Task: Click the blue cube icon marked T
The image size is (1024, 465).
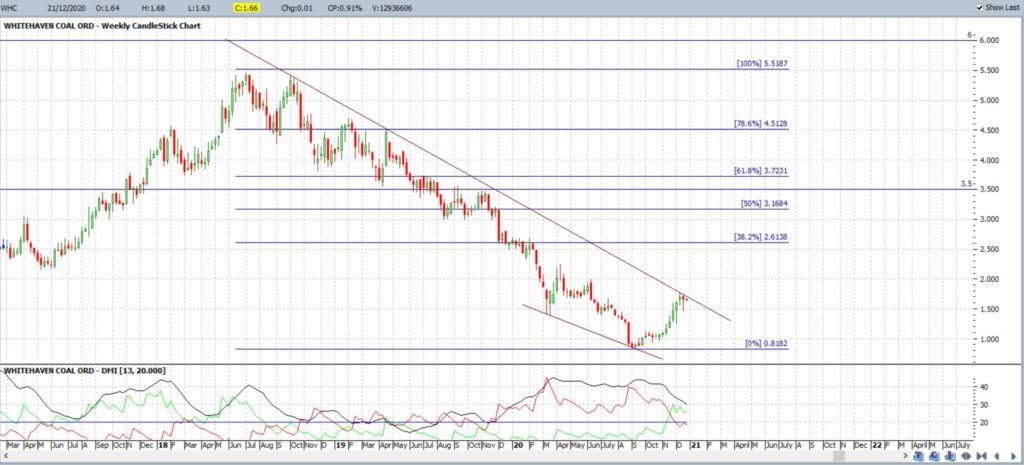Action: coord(919,456)
